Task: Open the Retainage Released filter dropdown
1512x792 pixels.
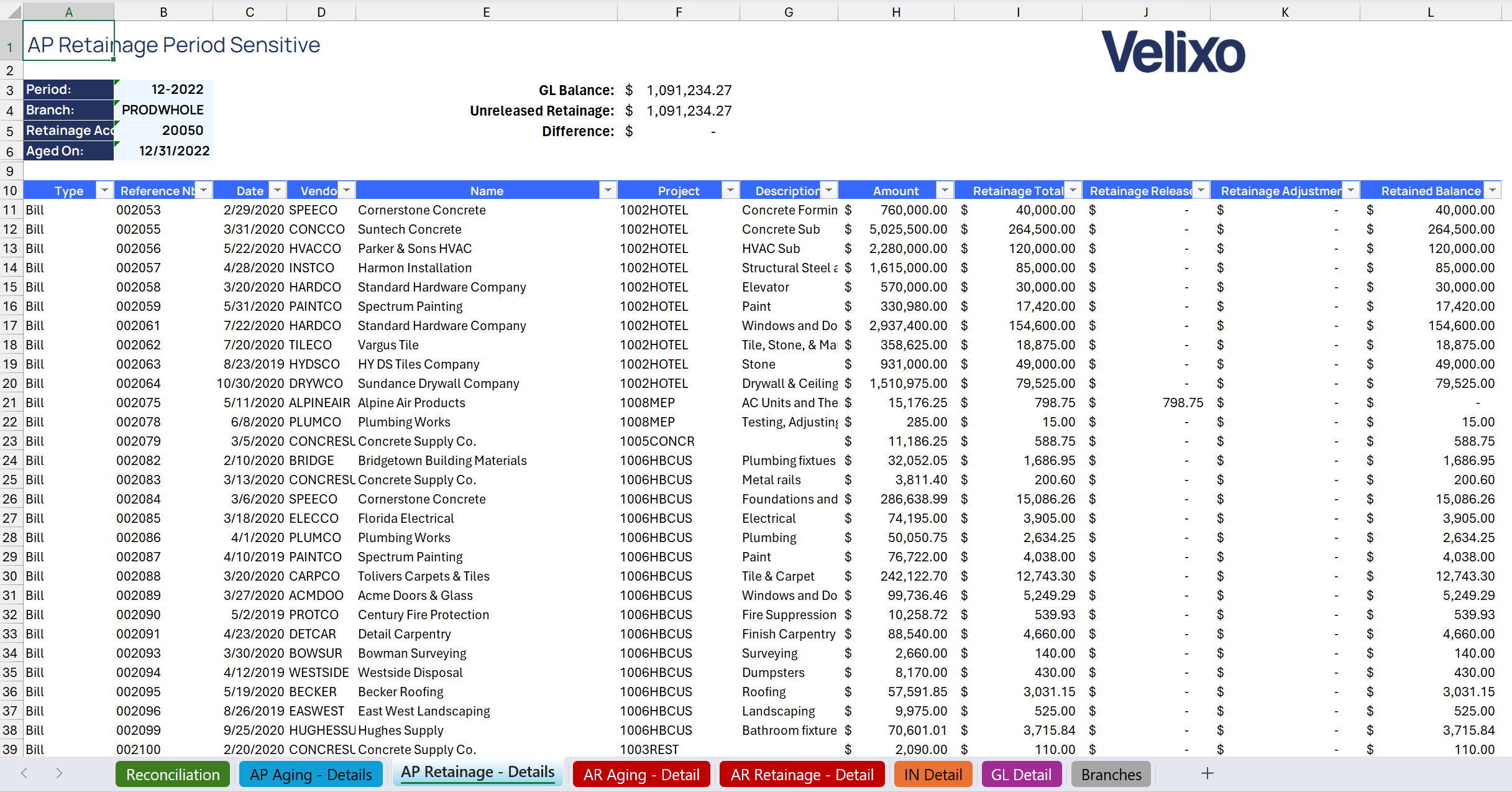Action: pyautogui.click(x=1201, y=190)
